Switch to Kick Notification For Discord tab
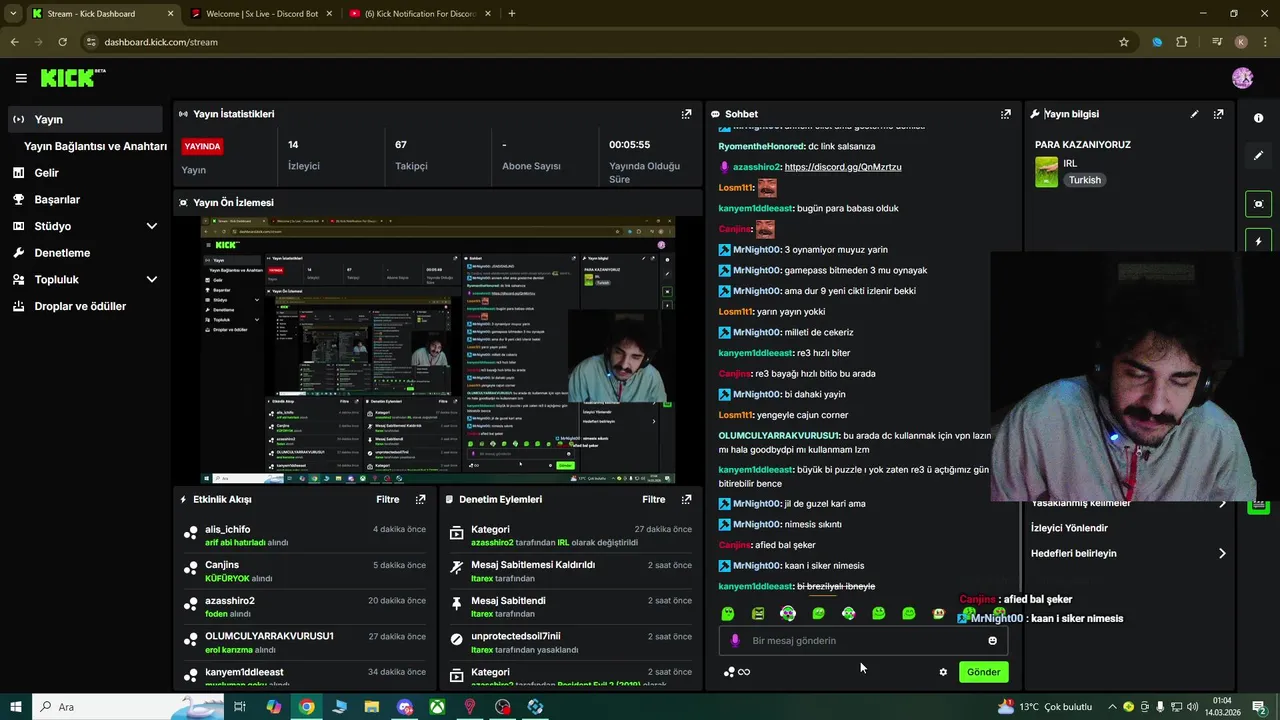 coord(418,14)
